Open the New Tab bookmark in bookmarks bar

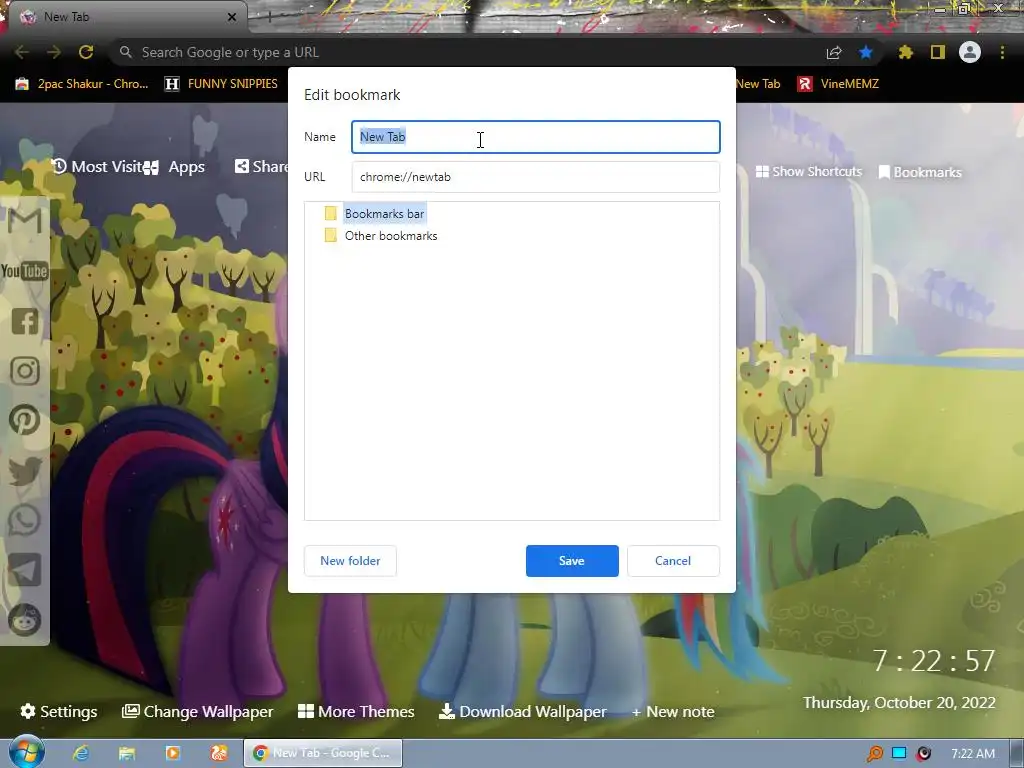758,84
